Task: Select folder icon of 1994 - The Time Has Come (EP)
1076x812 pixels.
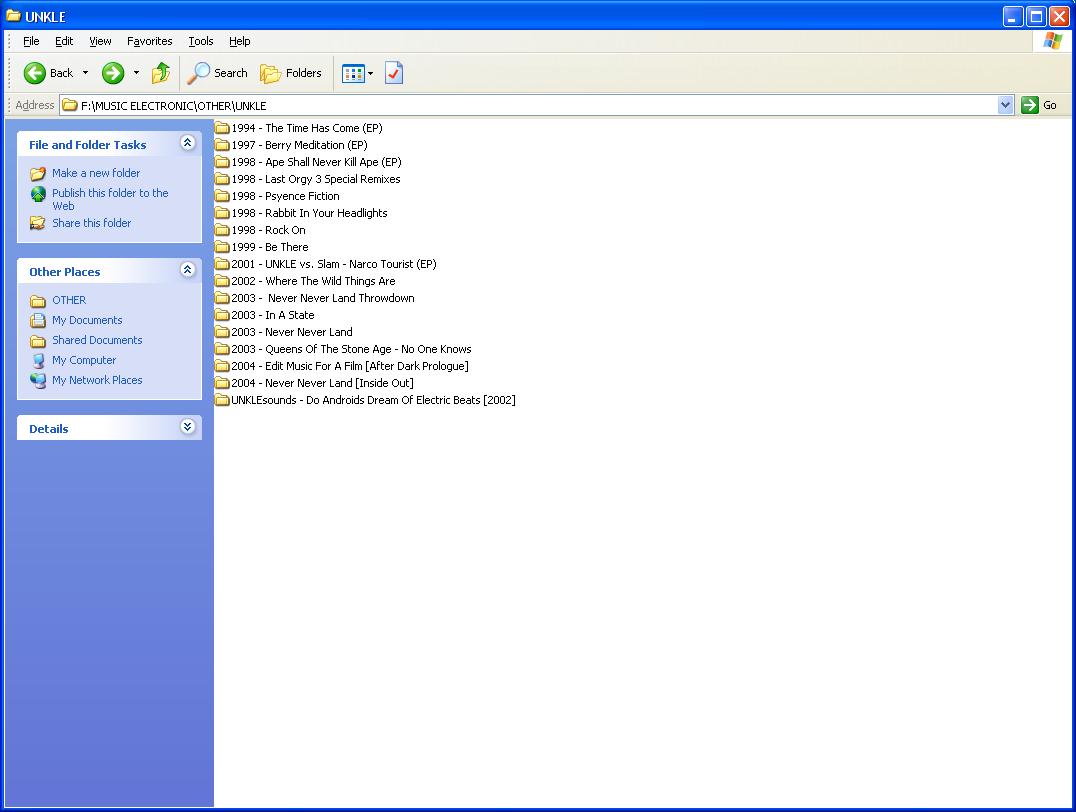Action: [222, 128]
